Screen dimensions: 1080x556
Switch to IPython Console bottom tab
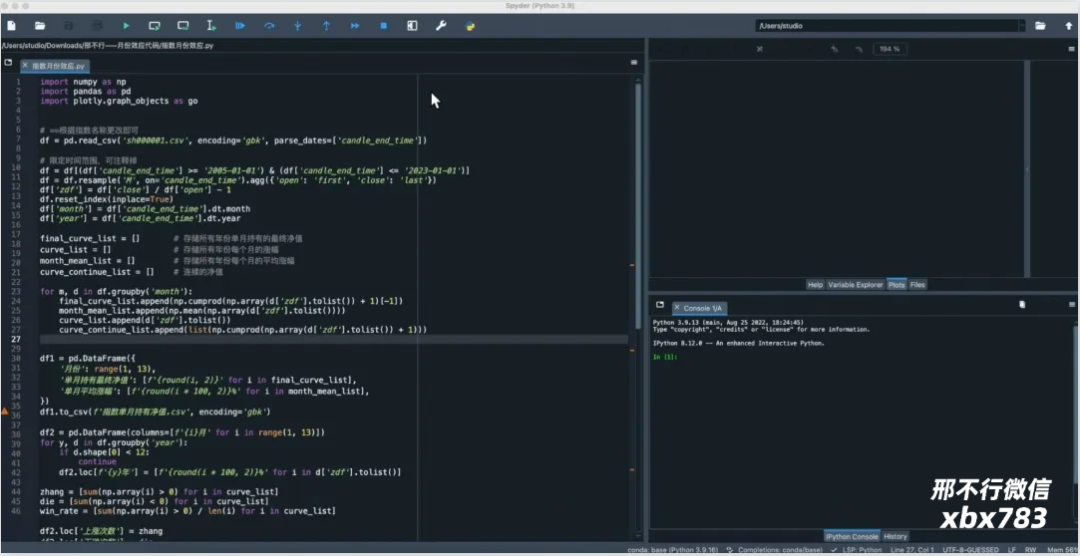click(852, 536)
